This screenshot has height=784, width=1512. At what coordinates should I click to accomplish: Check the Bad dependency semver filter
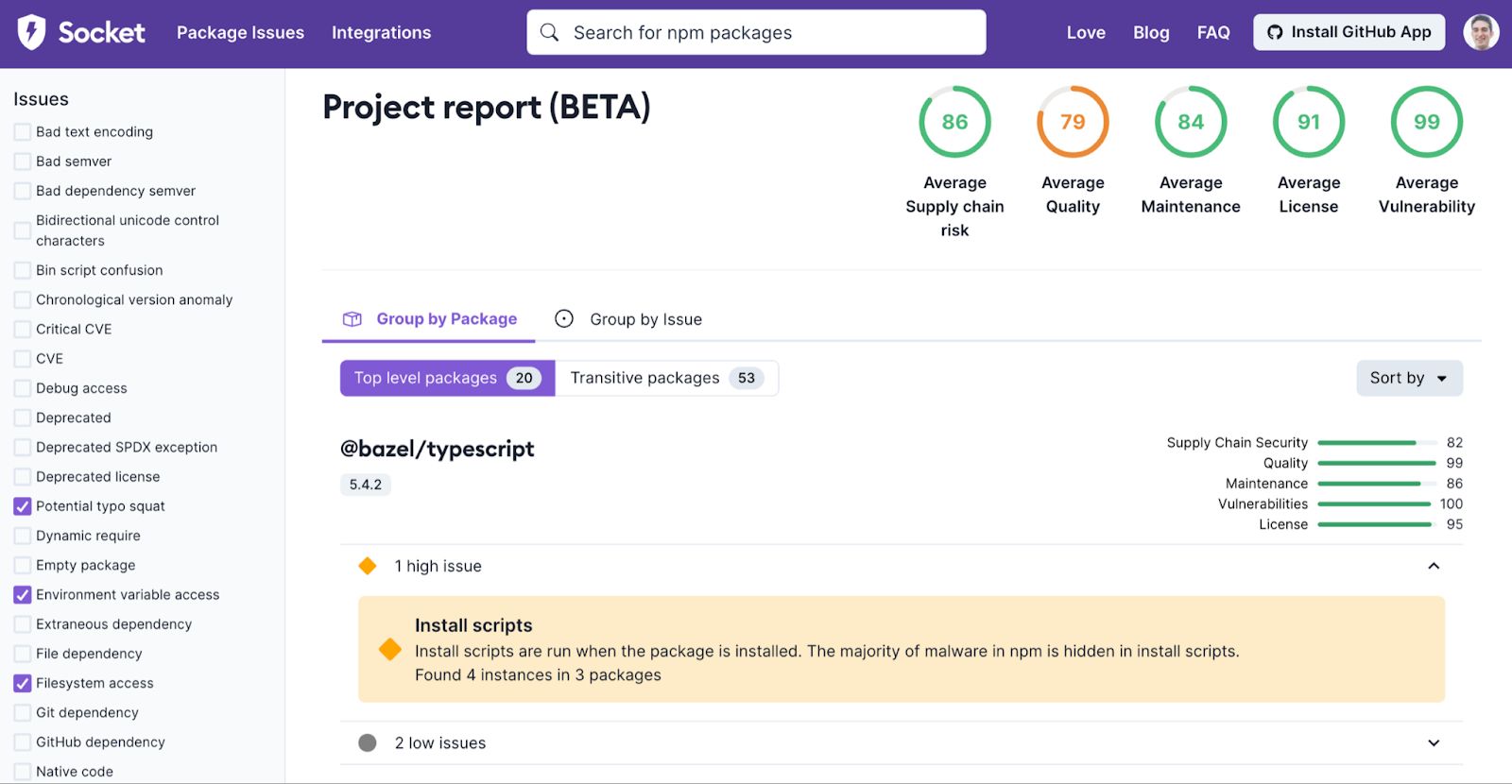coord(23,191)
